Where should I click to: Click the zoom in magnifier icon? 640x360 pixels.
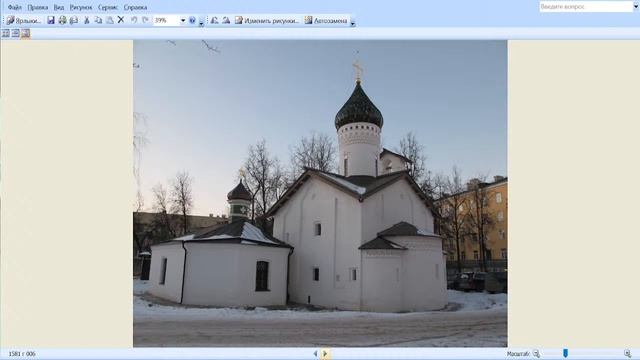point(628,354)
